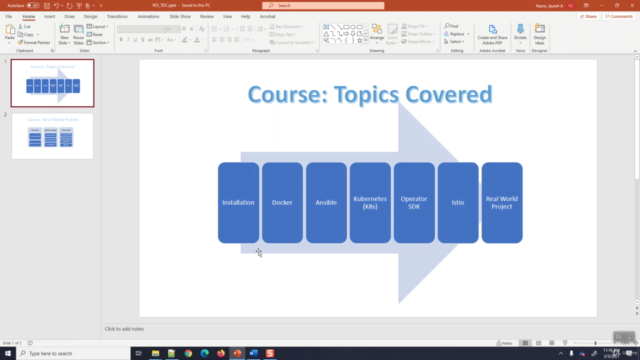
Task: Open the Comments button
Action: tap(619, 16)
